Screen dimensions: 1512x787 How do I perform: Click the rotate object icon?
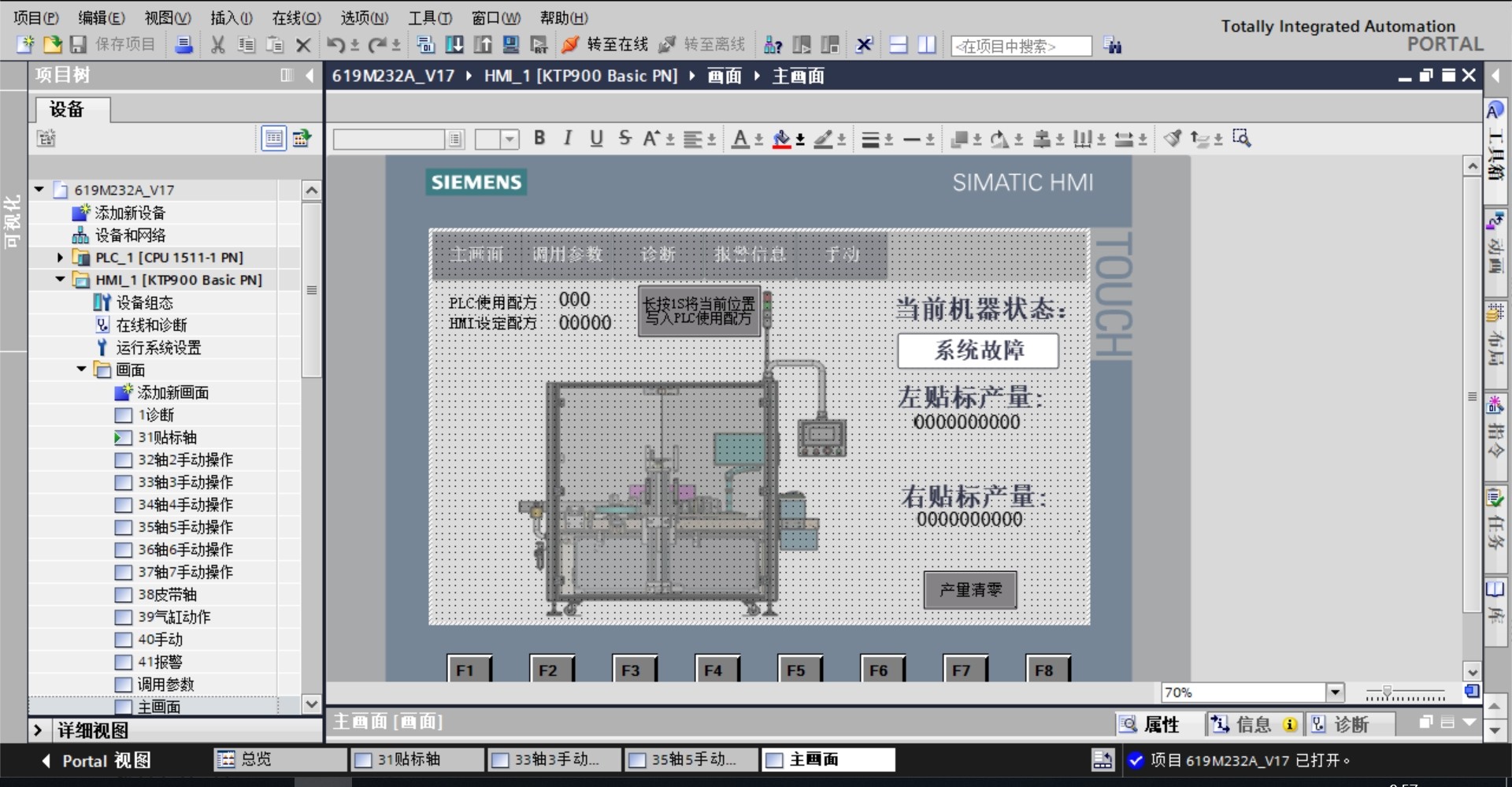pyautogui.click(x=999, y=139)
